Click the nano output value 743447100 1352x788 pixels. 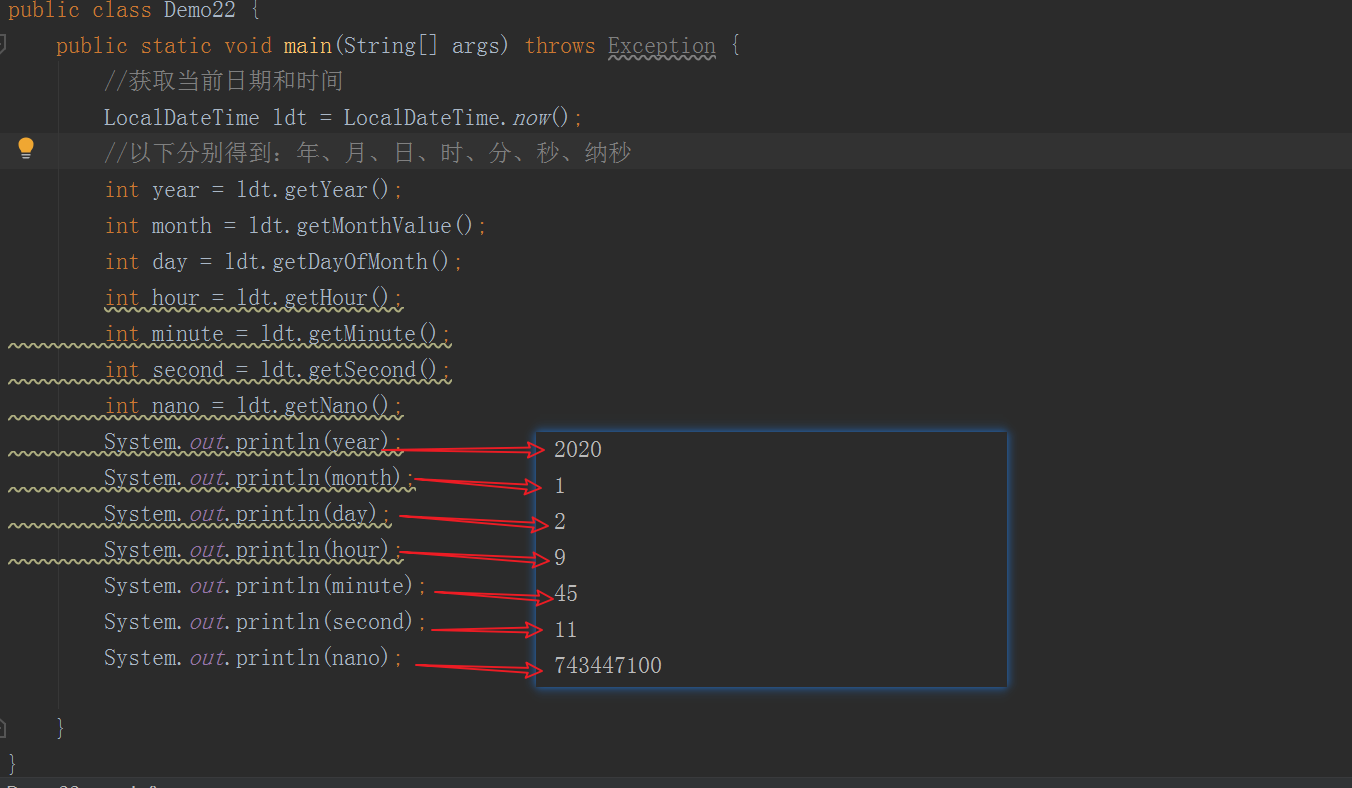pyautogui.click(x=608, y=664)
